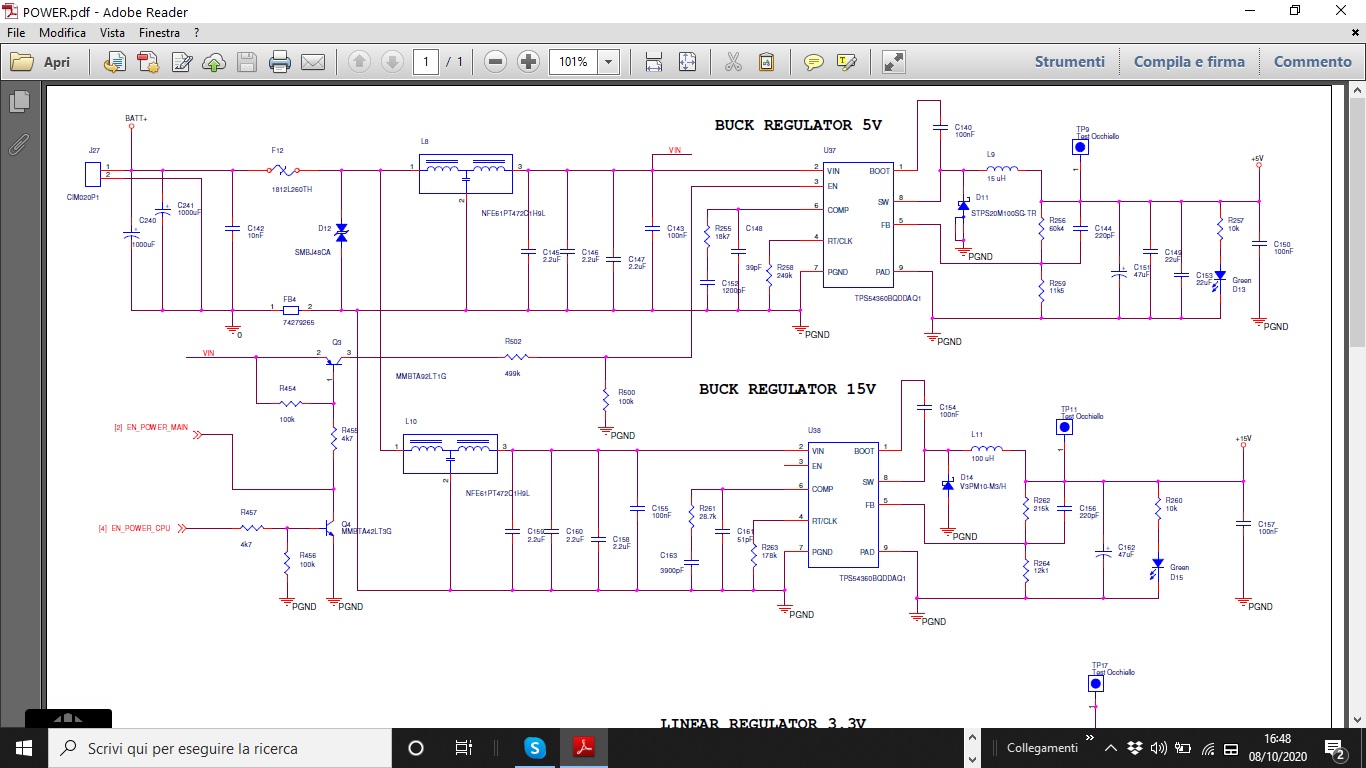Click the edit/sign document toolbar icon
Image resolution: width=1366 pixels, height=768 pixels.
point(181,62)
